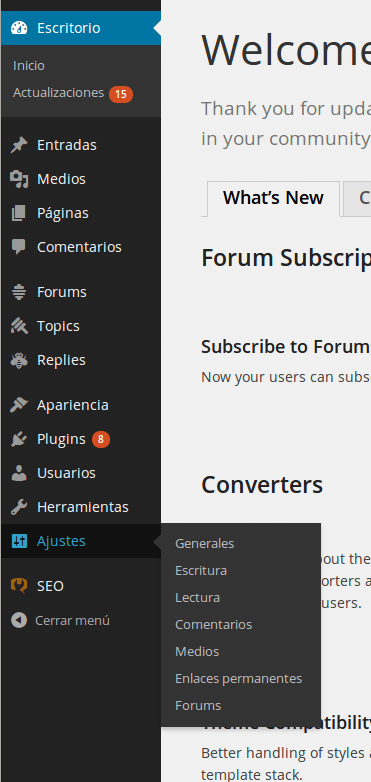Click the Cerrar menú collapse arrow icon
The width and height of the screenshot is (371, 782).
19,620
